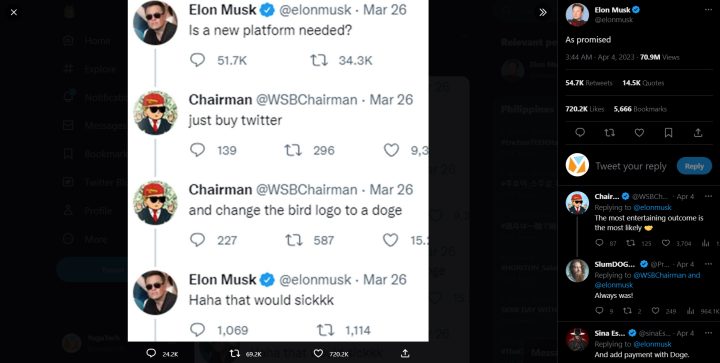Click the blue Reply button

coord(694,166)
